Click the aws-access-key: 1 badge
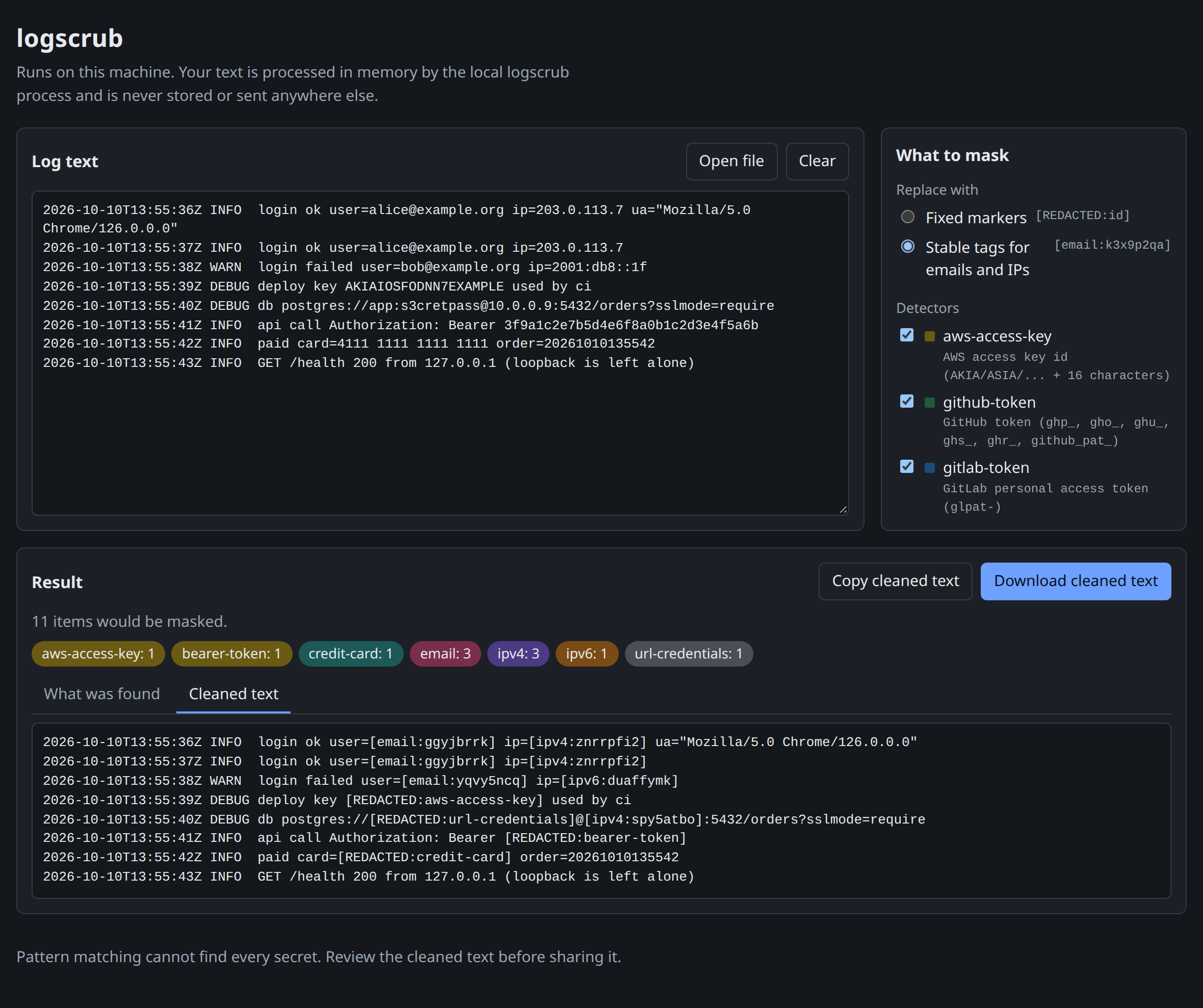 (98, 653)
